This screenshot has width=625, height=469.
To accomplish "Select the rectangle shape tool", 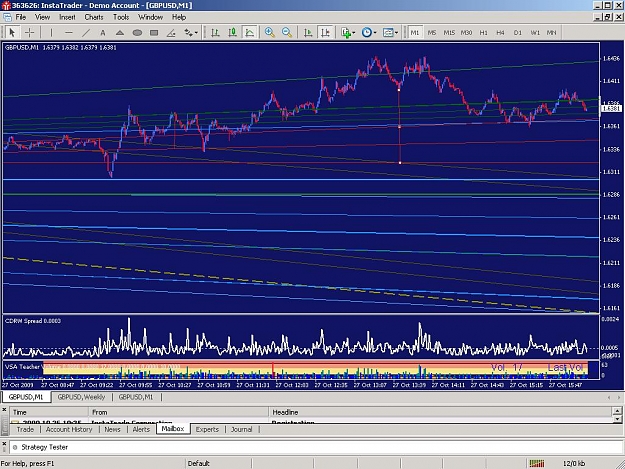I will tap(154, 33).
